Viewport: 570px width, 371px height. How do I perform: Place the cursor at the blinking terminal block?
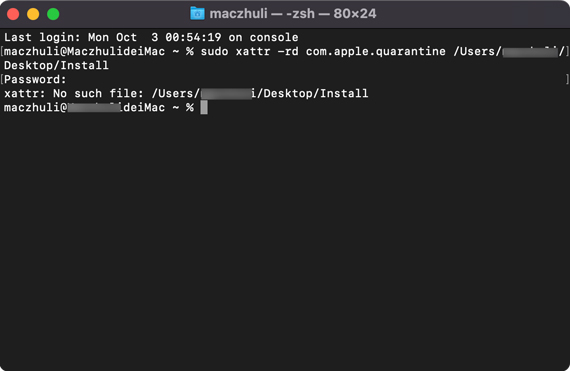point(204,108)
